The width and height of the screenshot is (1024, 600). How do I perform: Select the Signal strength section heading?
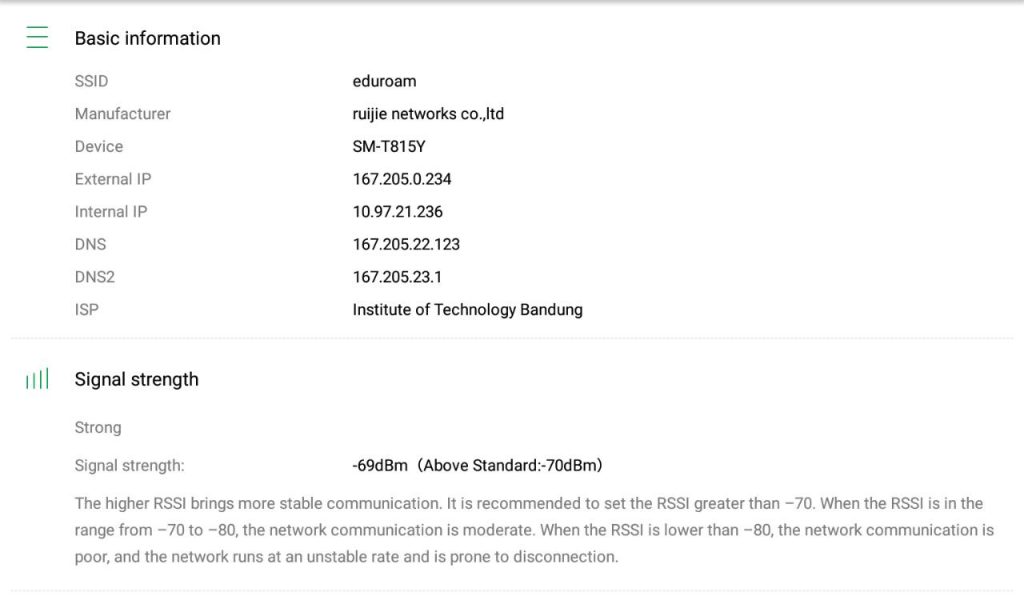(x=136, y=379)
